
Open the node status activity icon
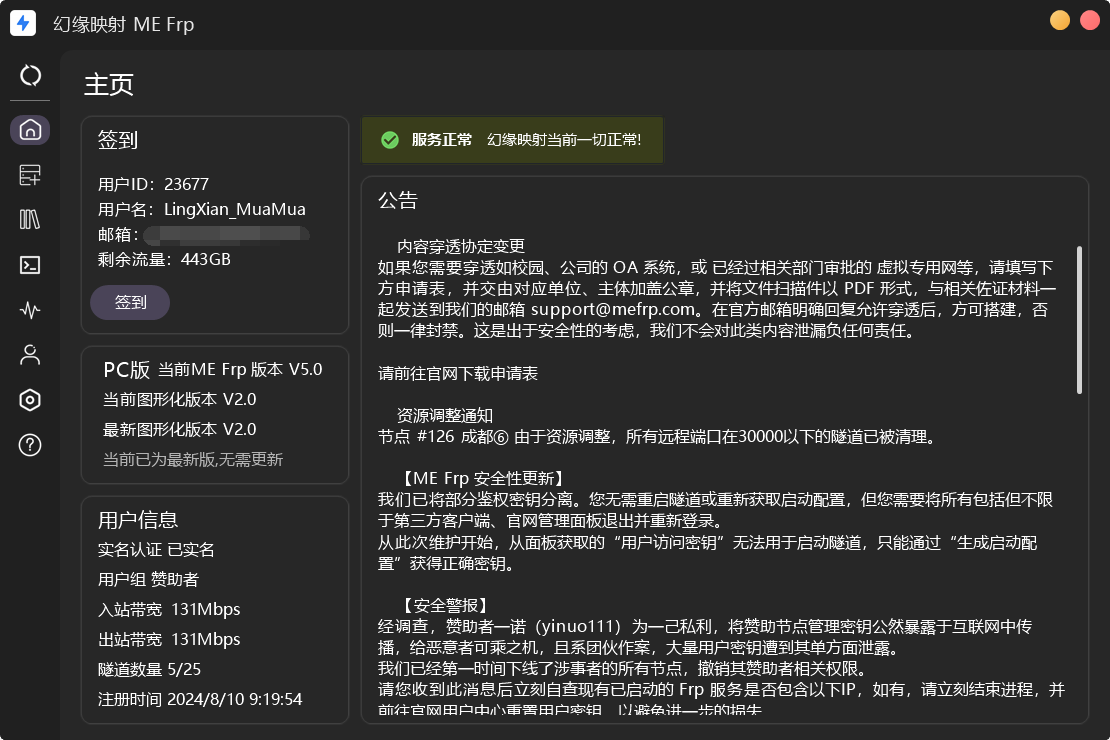(29, 311)
